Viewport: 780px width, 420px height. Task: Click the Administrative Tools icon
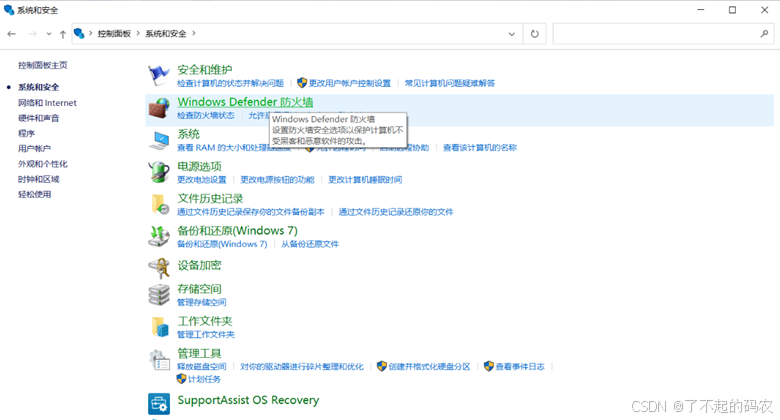click(x=159, y=359)
